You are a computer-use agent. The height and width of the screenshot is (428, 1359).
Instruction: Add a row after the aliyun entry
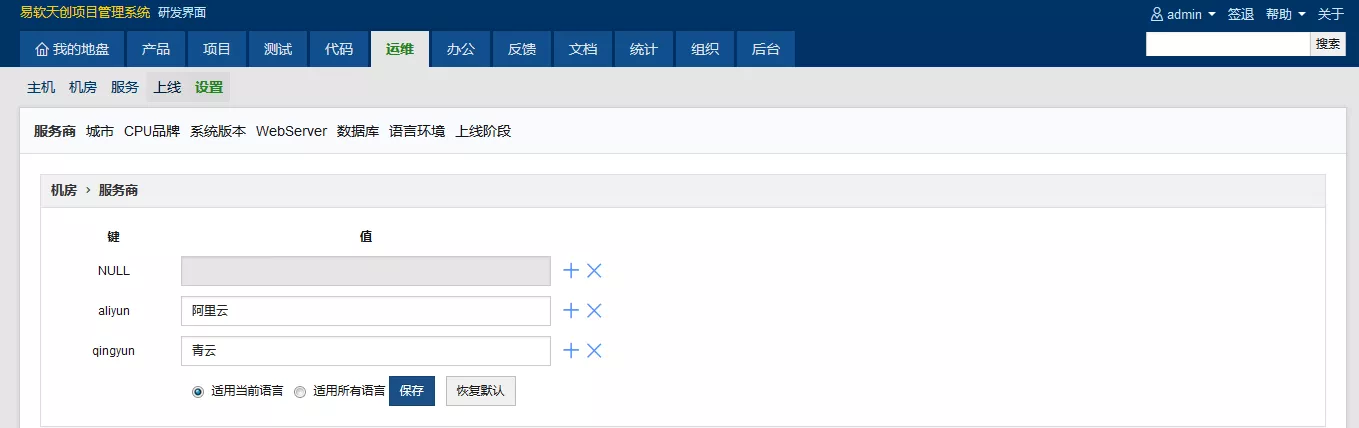click(x=571, y=311)
